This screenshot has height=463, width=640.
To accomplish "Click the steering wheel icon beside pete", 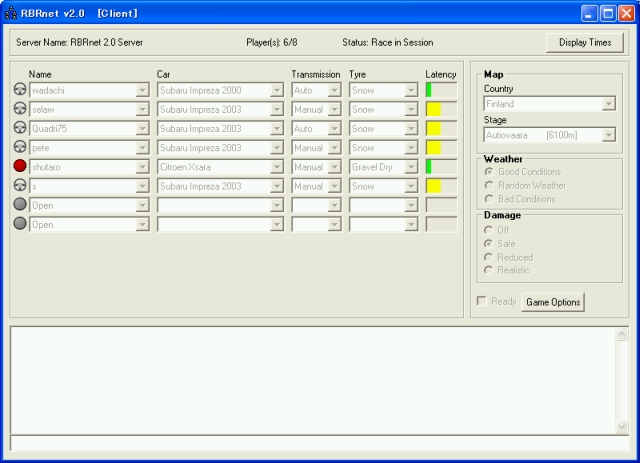I will [19, 147].
